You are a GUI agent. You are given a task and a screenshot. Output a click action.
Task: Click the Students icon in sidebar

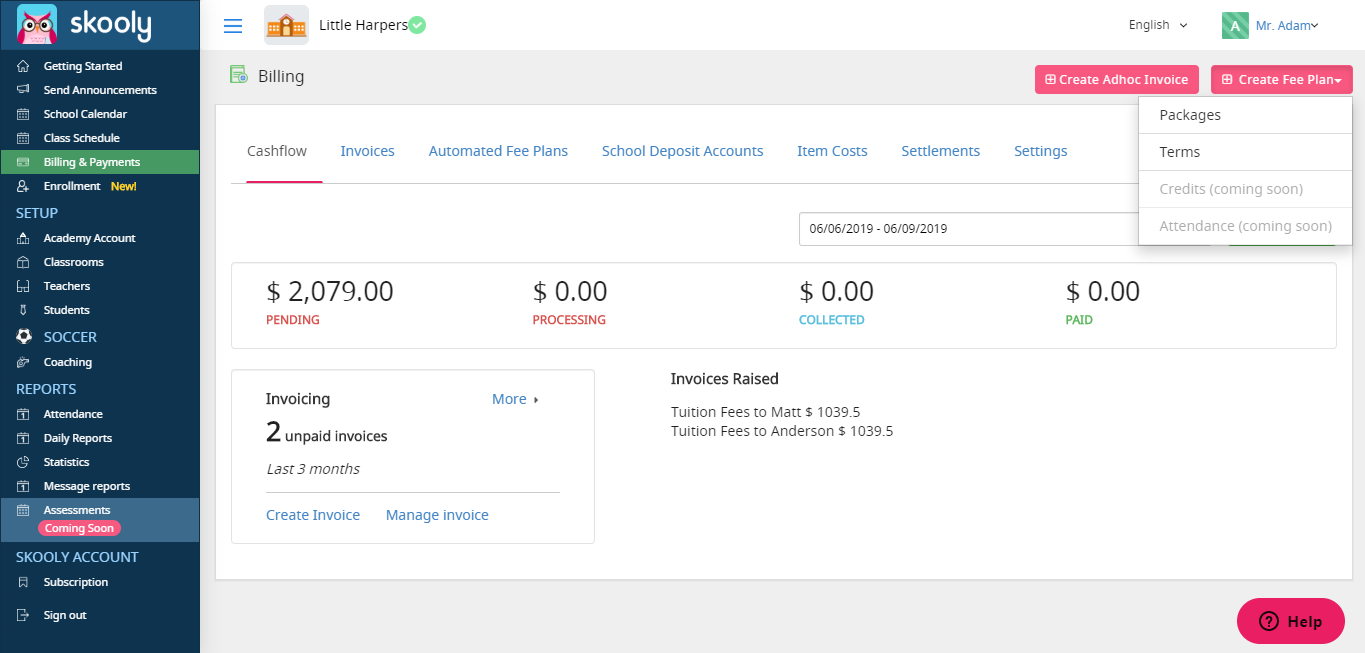tap(23, 310)
